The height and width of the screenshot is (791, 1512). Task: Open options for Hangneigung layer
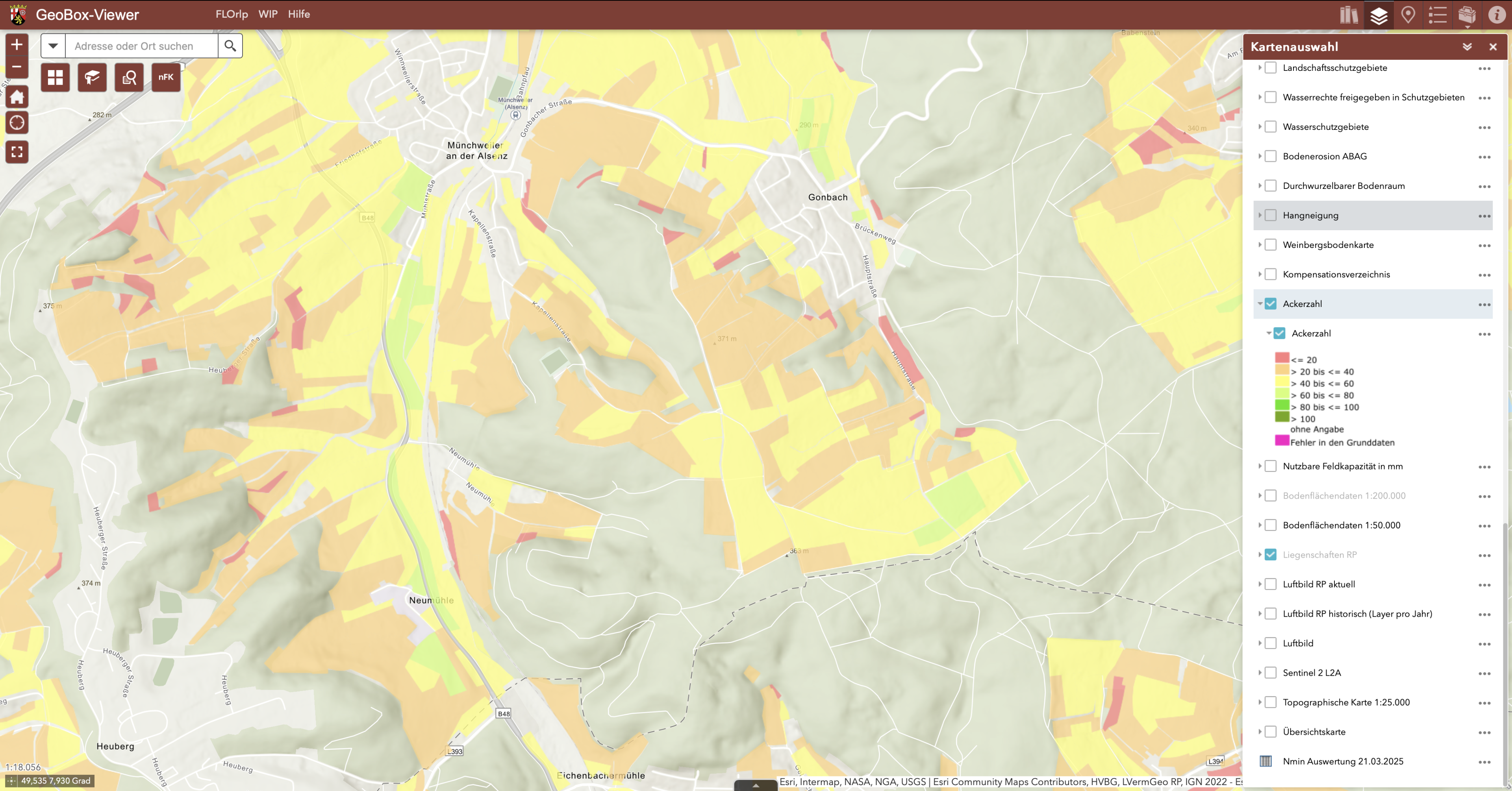pyautogui.click(x=1484, y=216)
